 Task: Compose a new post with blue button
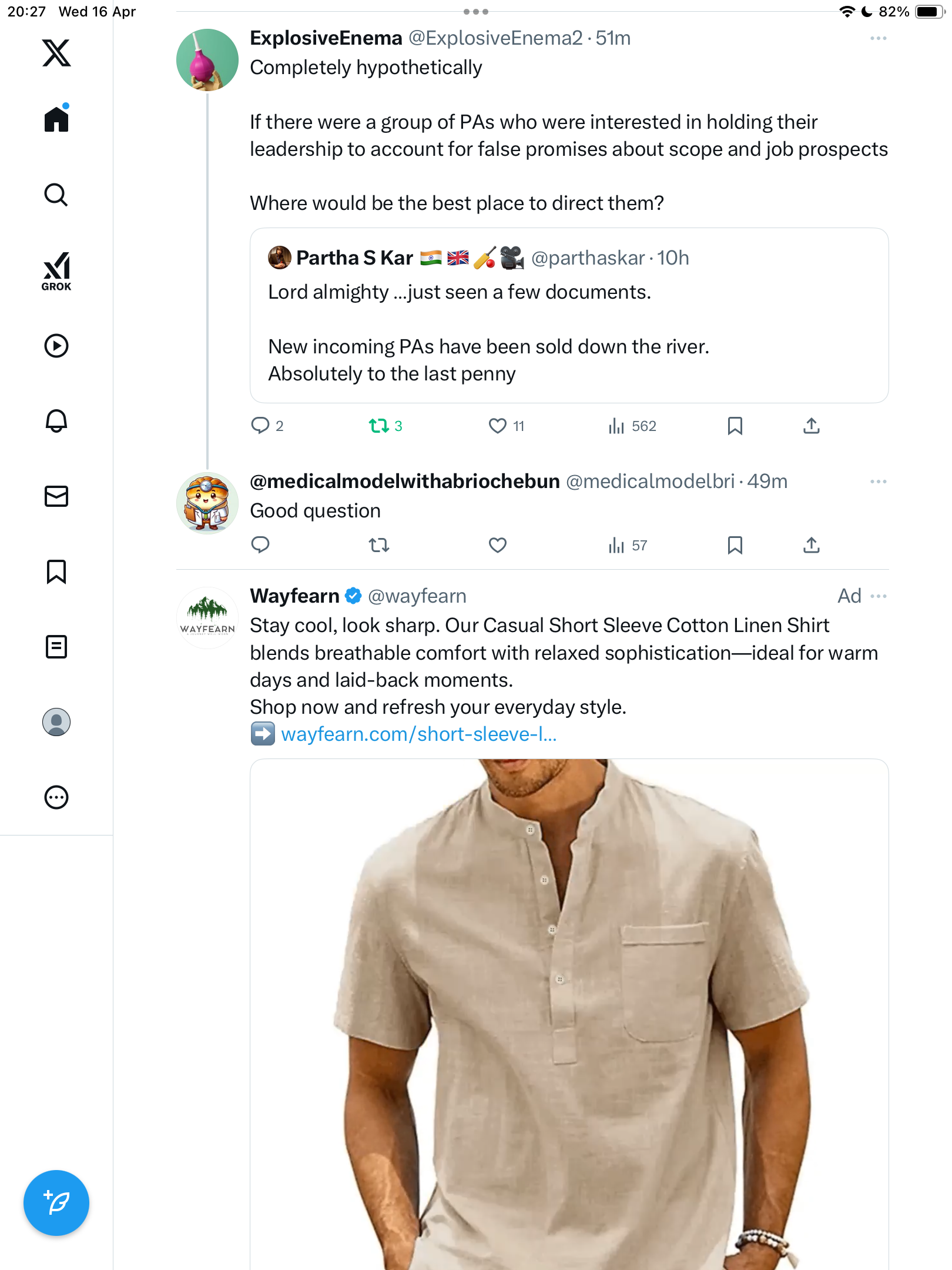click(56, 1203)
